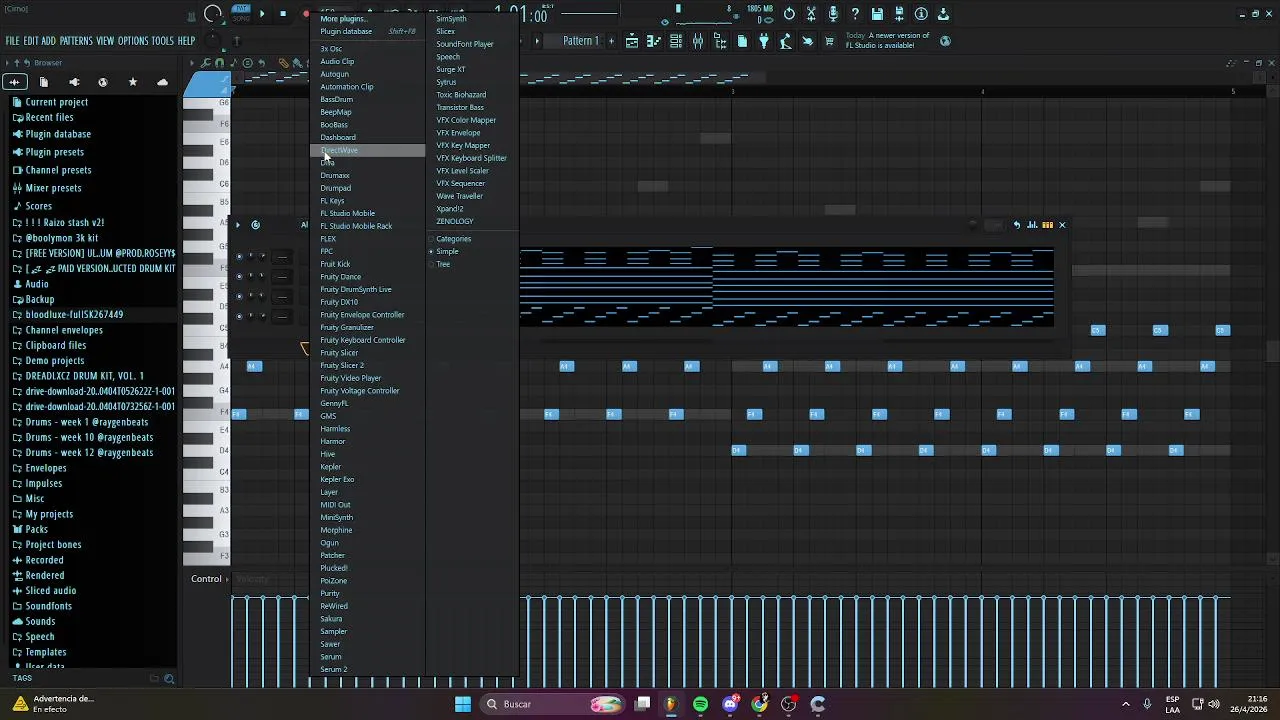Choose Fruity Slicer from the plugin list
Viewport: 1280px width, 720px height.
[339, 353]
